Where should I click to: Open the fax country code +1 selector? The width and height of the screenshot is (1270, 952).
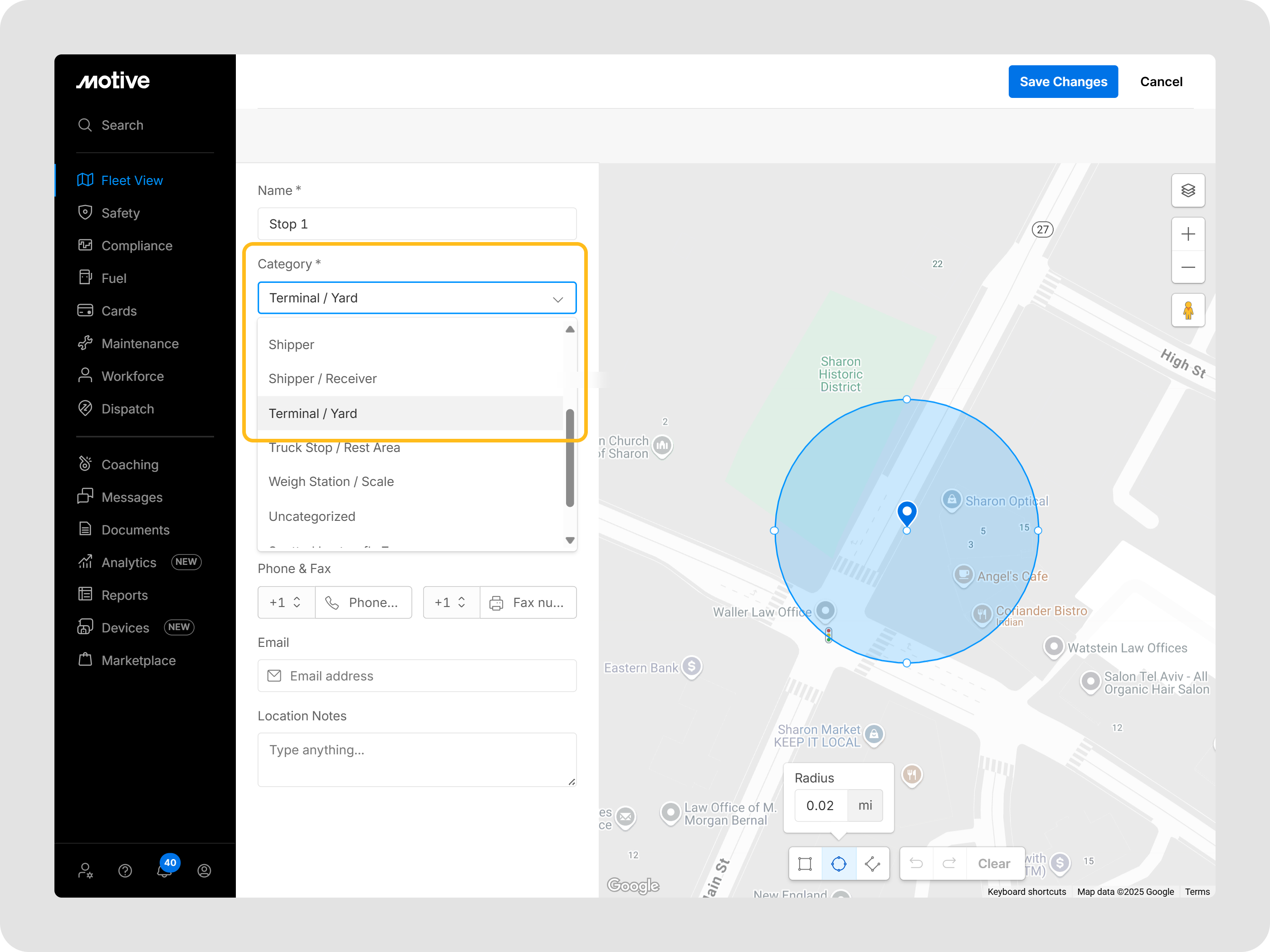(x=451, y=602)
